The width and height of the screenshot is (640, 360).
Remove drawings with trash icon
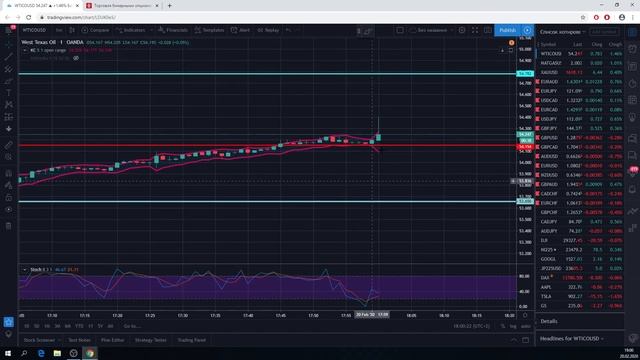coord(8,226)
